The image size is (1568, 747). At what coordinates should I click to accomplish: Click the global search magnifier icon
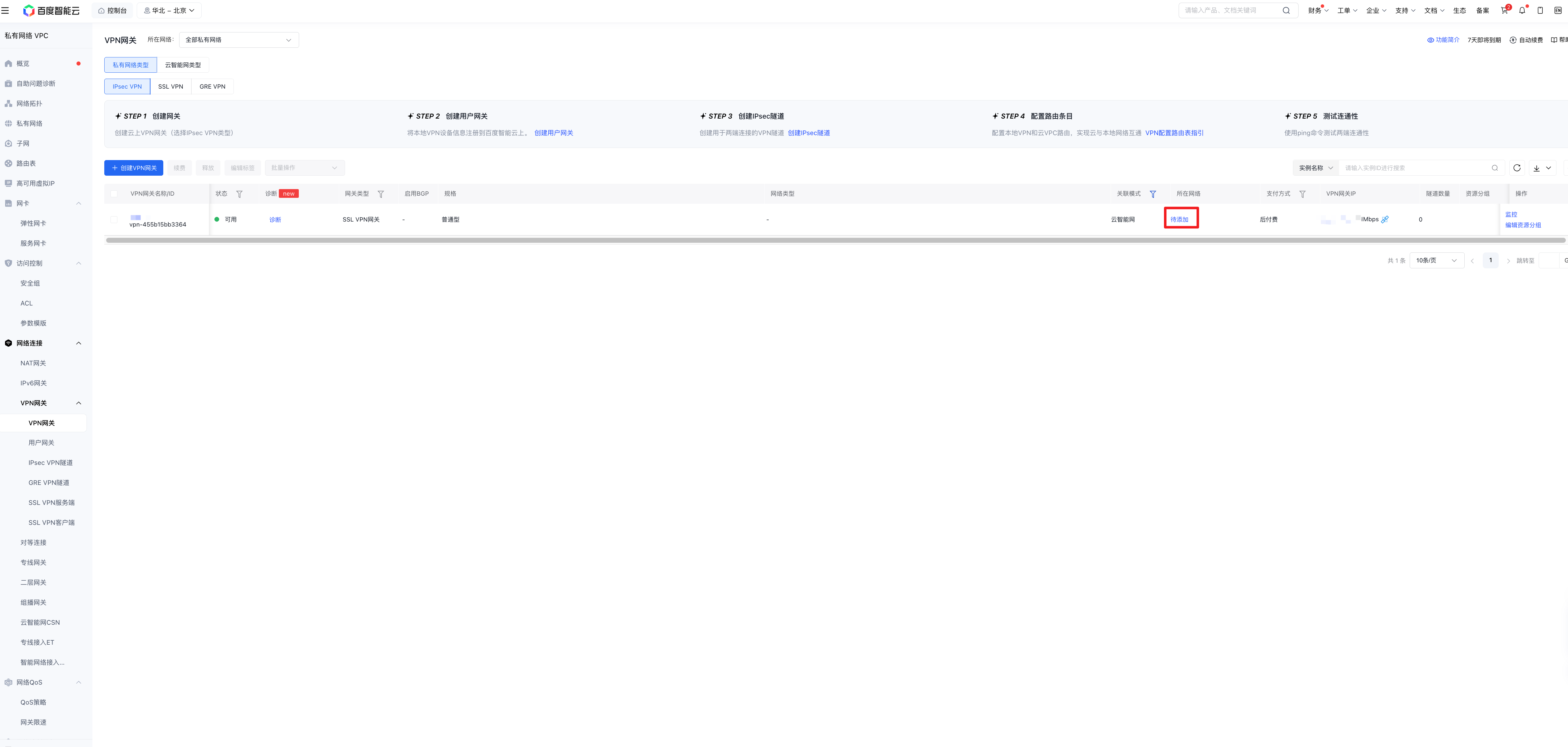click(x=1286, y=10)
